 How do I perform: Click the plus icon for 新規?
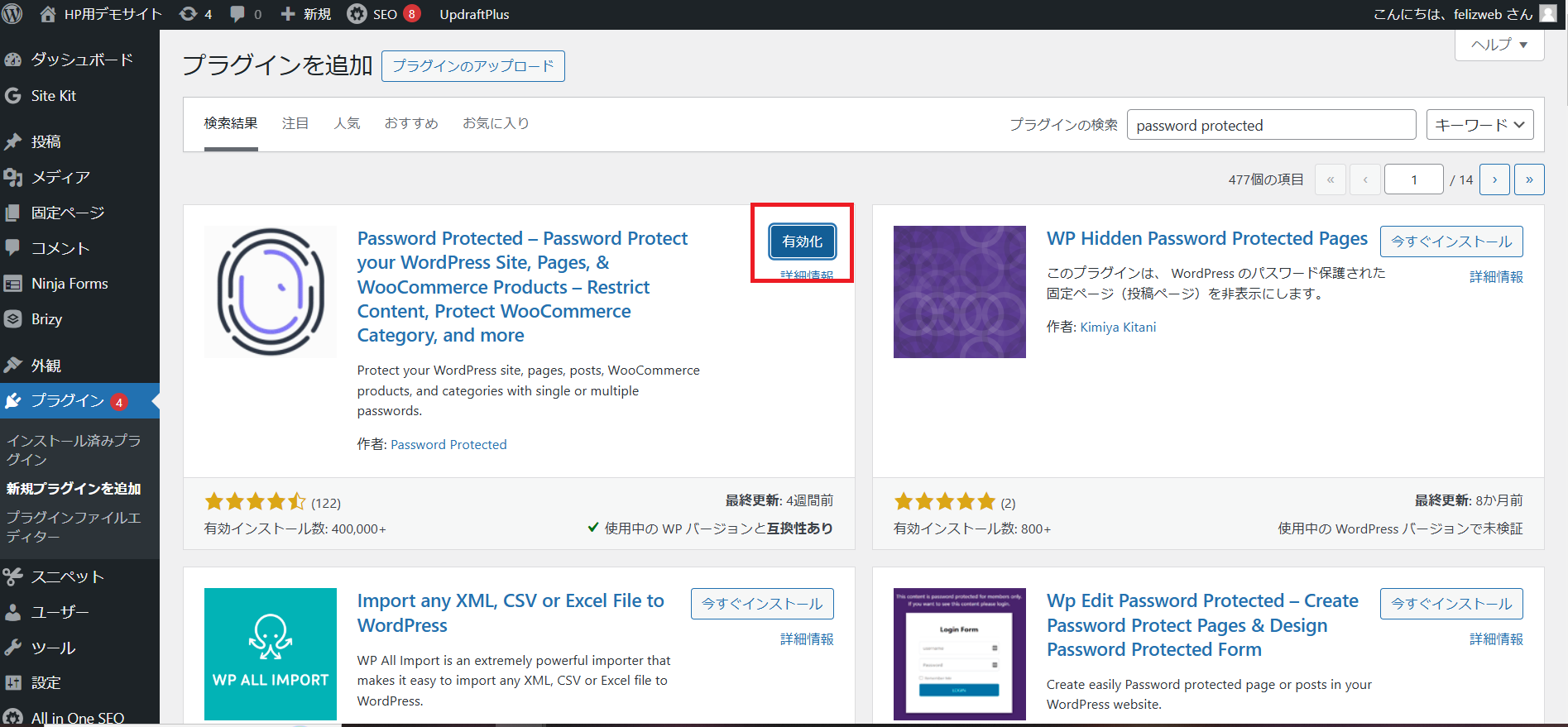pyautogui.click(x=287, y=14)
